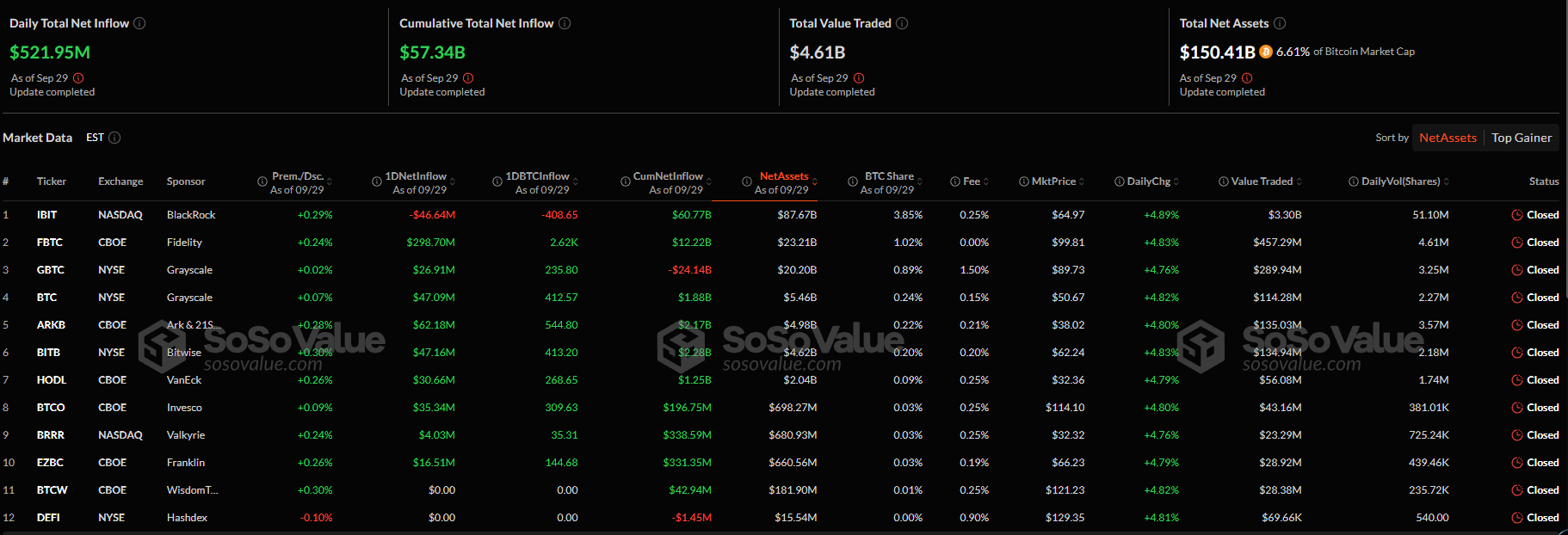Image resolution: width=1568 pixels, height=535 pixels.
Task: Click info icon in 1DBTCInflow column header
Action: pyautogui.click(x=497, y=181)
